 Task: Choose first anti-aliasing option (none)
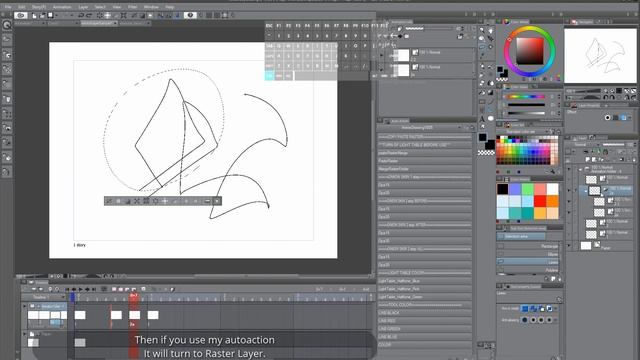(x=525, y=320)
